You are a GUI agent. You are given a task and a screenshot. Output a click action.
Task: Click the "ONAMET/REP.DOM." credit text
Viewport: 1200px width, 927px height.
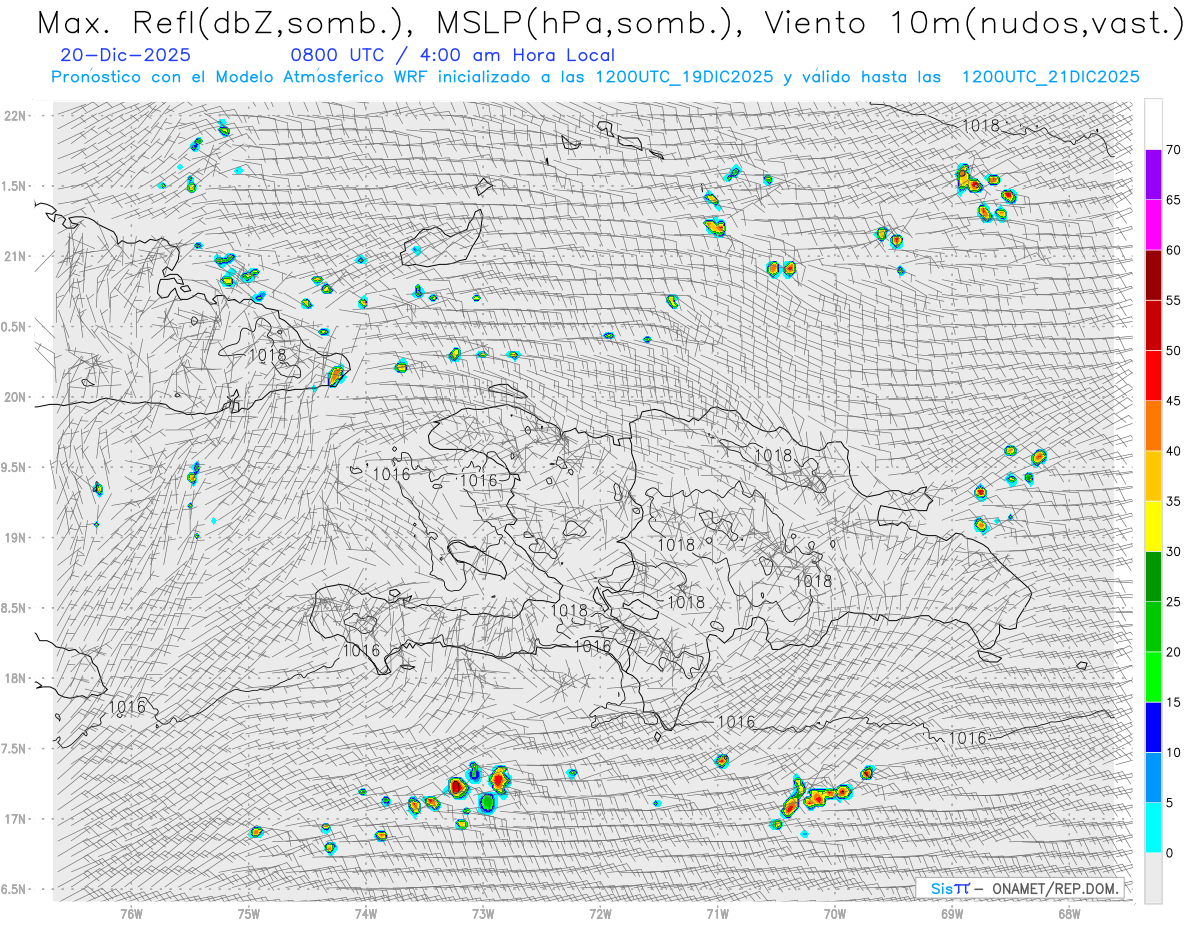pyautogui.click(x=1056, y=888)
